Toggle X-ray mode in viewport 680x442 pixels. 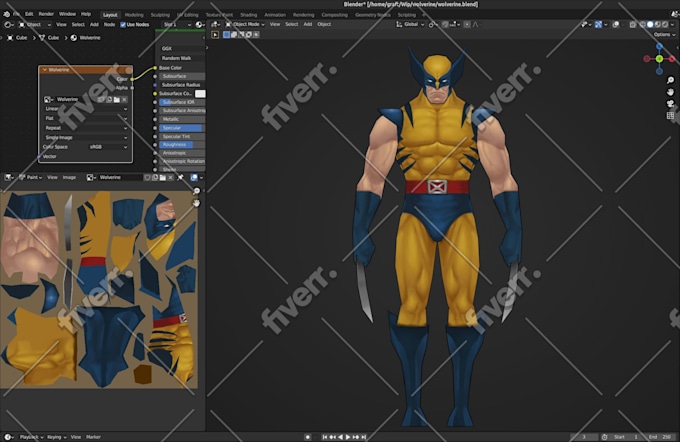coord(633,25)
